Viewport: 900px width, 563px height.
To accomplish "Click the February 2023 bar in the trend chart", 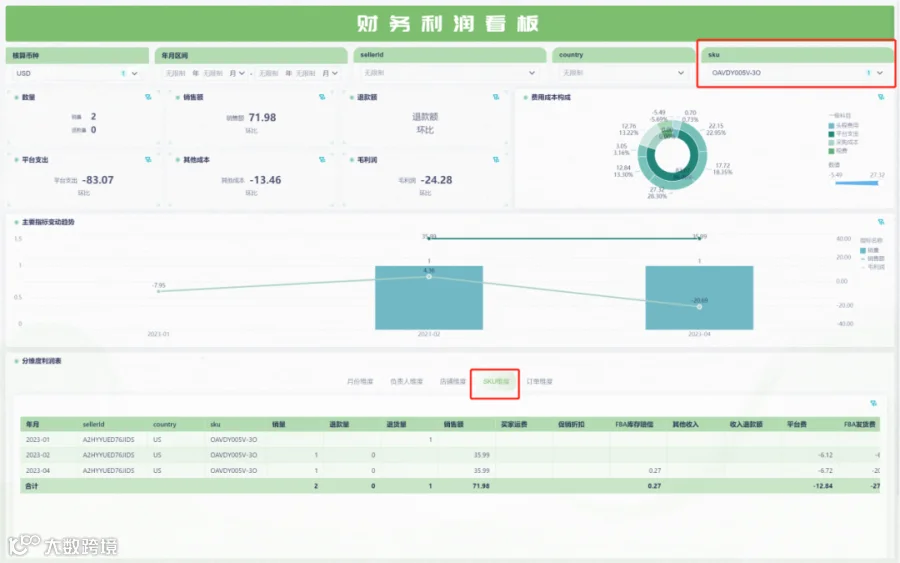I will click(x=429, y=297).
